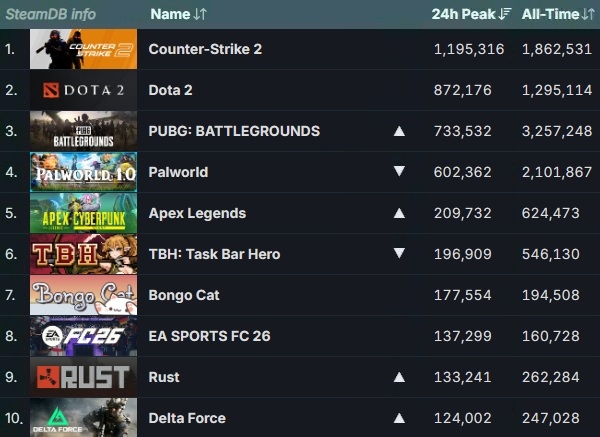The height and width of the screenshot is (437, 600).
Task: Select 24h peak value 209,732
Action: 463,213
